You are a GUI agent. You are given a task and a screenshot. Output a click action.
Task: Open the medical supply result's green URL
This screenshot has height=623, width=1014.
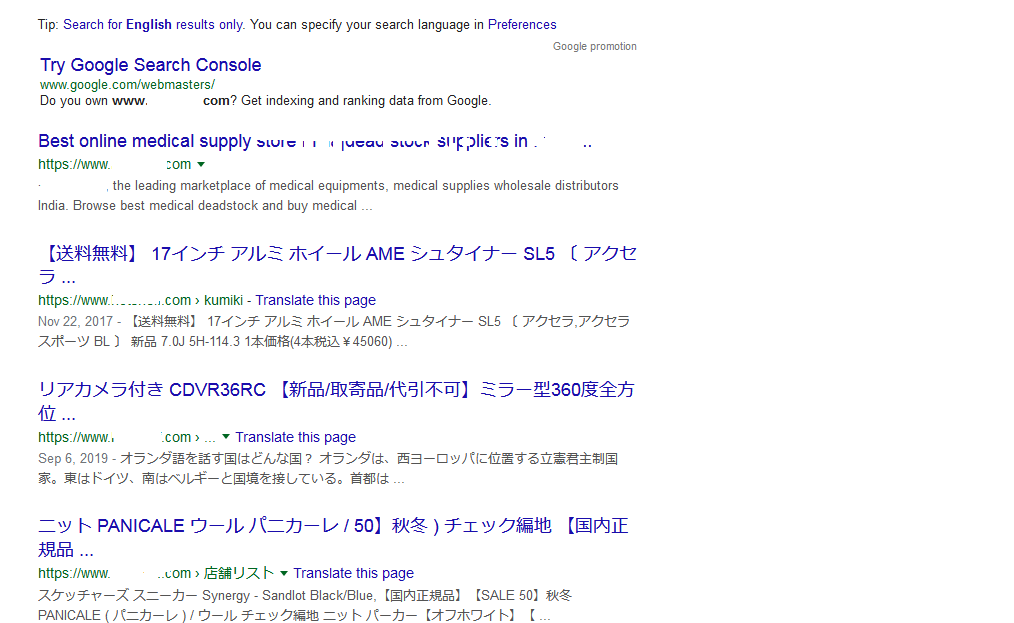(114, 164)
